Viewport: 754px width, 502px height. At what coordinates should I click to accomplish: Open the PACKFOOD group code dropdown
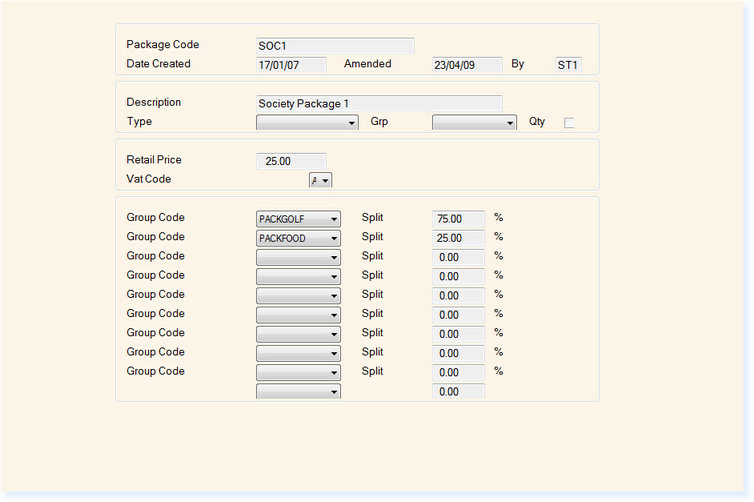[298, 238]
